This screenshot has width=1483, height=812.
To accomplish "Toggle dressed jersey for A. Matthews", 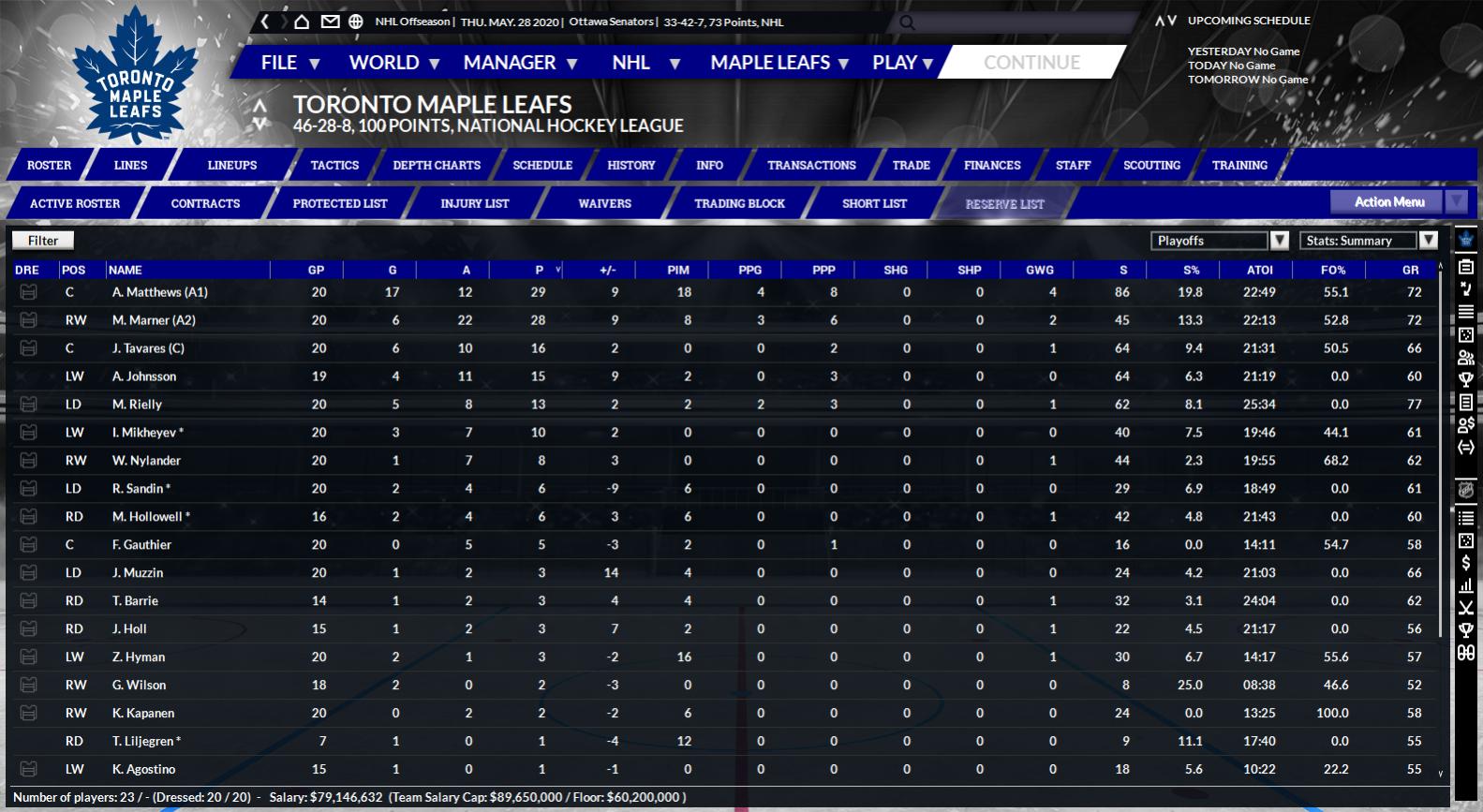I will pos(28,292).
